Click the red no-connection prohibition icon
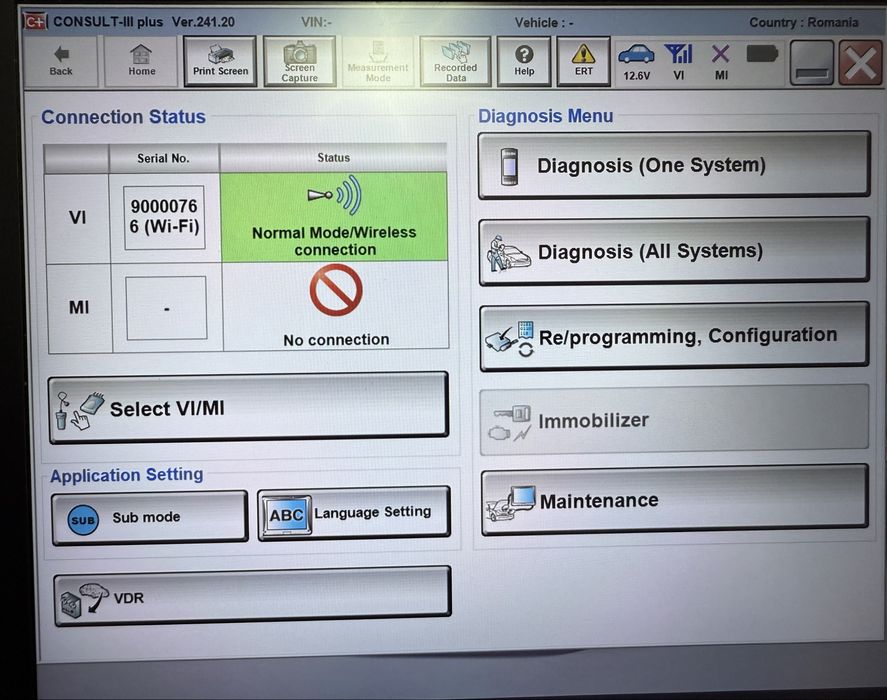Screen dimensions: 887x700 (336, 290)
